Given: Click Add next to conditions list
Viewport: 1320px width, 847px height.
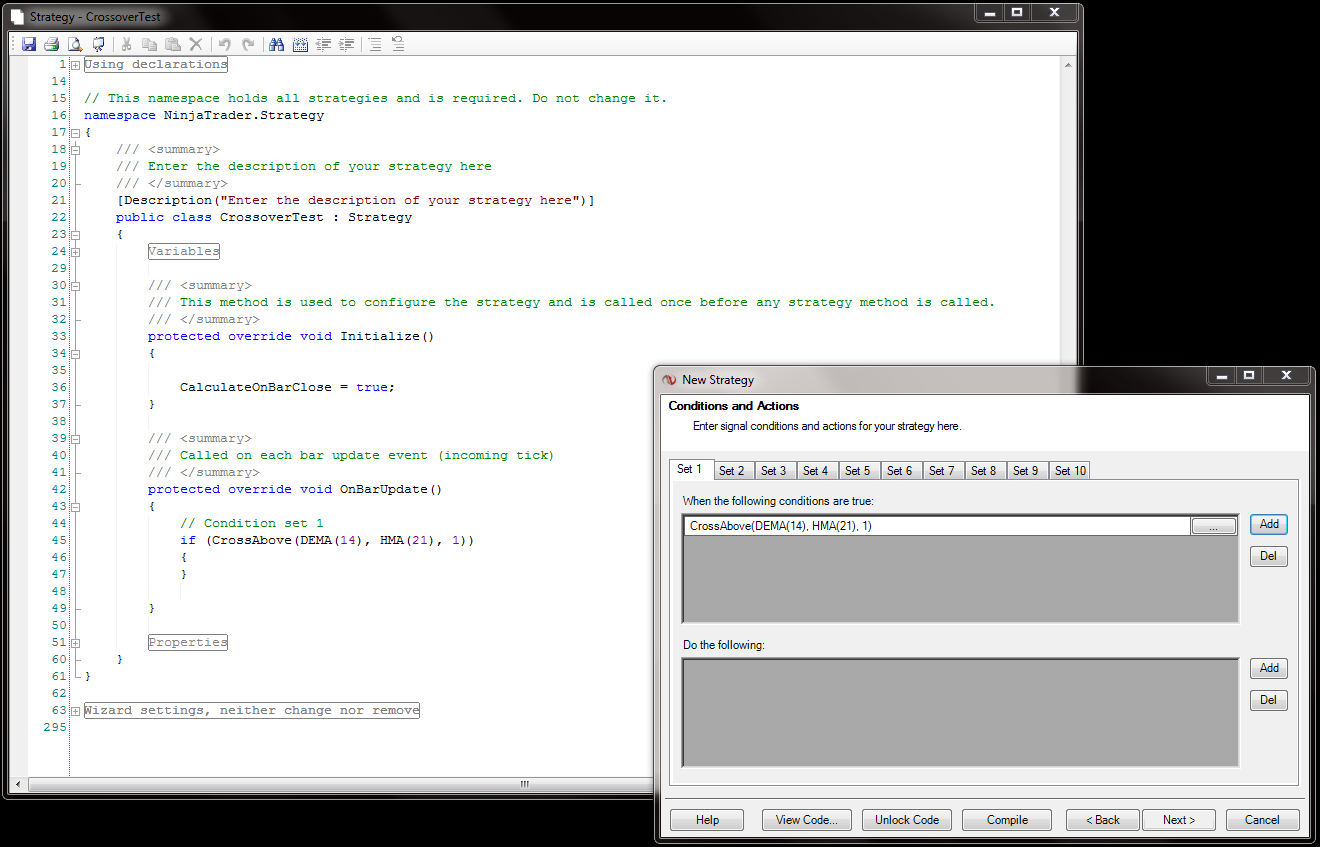Looking at the screenshot, I should [1268, 524].
